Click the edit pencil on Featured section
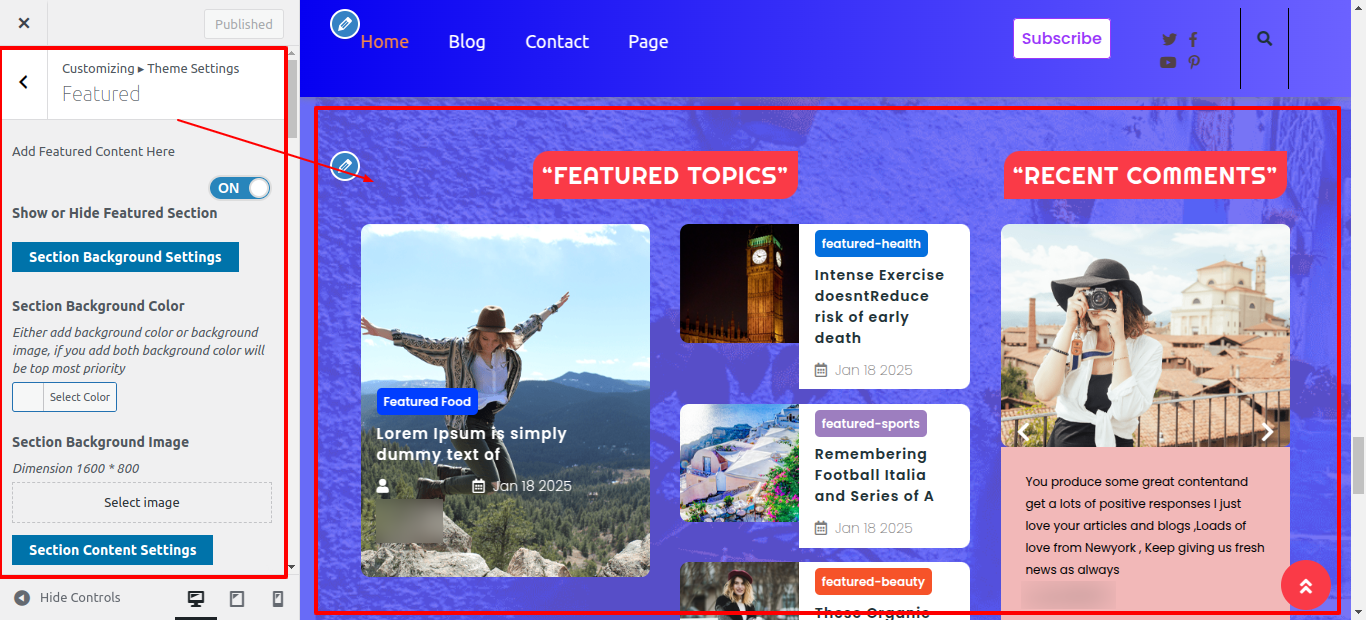Screen dimensions: 1366x620 point(344,165)
